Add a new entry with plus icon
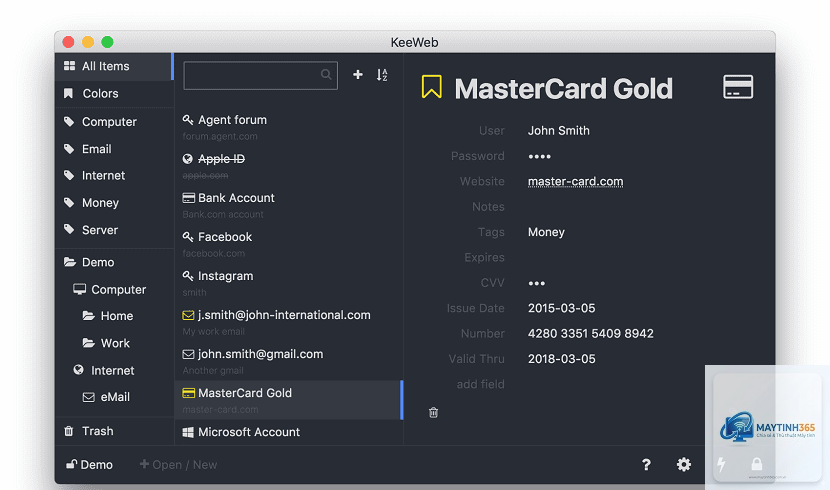This screenshot has width=830, height=490. 358,75
